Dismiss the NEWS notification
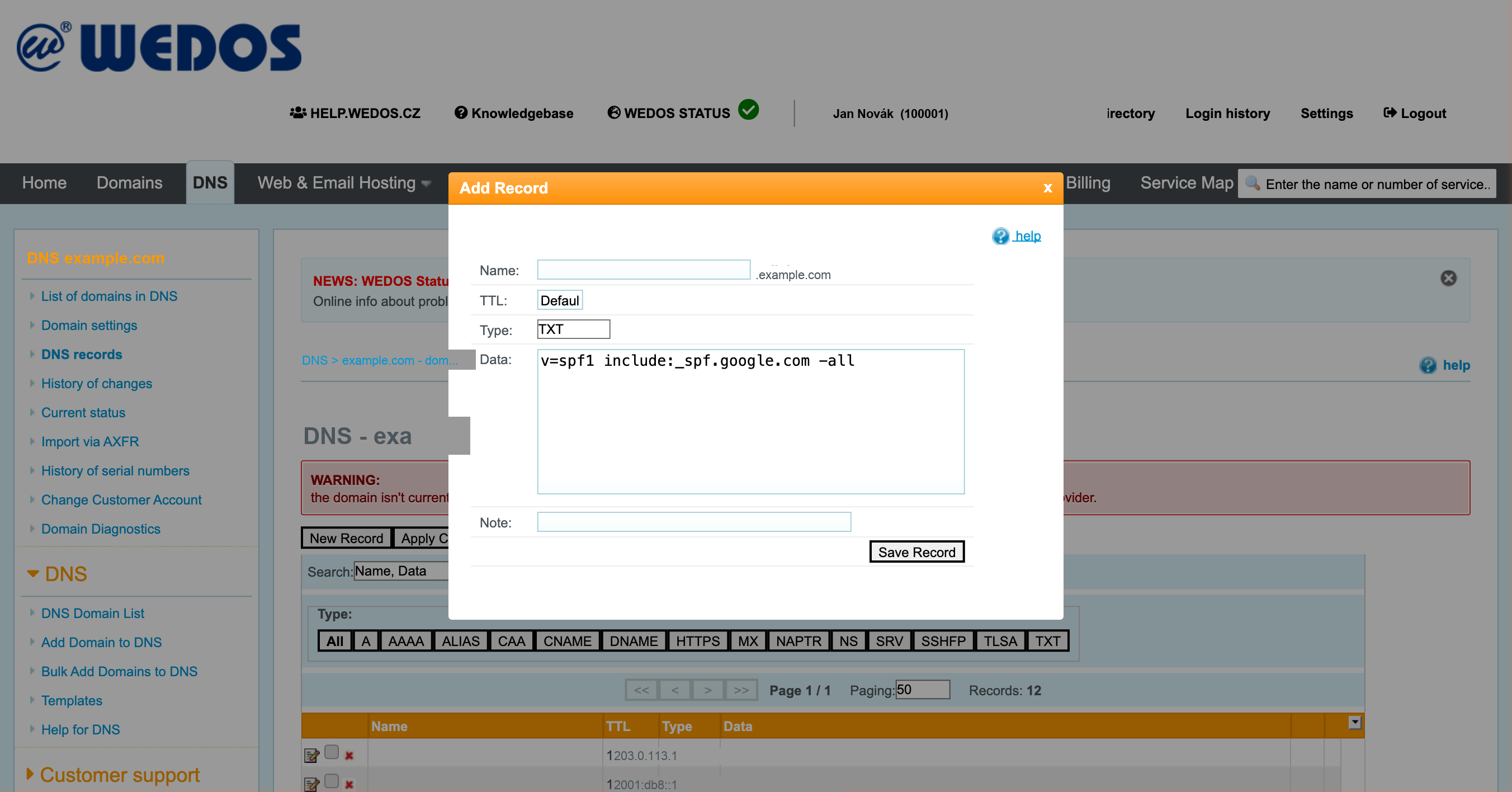This screenshot has height=792, width=1512. pyautogui.click(x=1448, y=280)
